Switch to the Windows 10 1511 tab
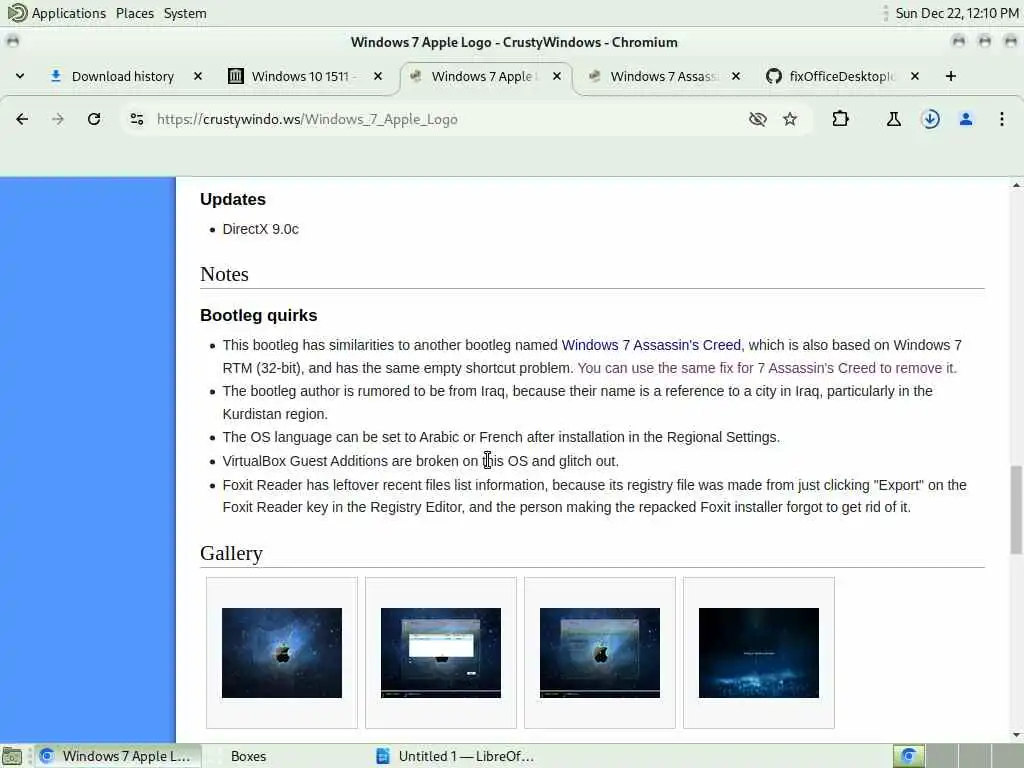Viewport: 1024px width, 768px height. (300, 76)
